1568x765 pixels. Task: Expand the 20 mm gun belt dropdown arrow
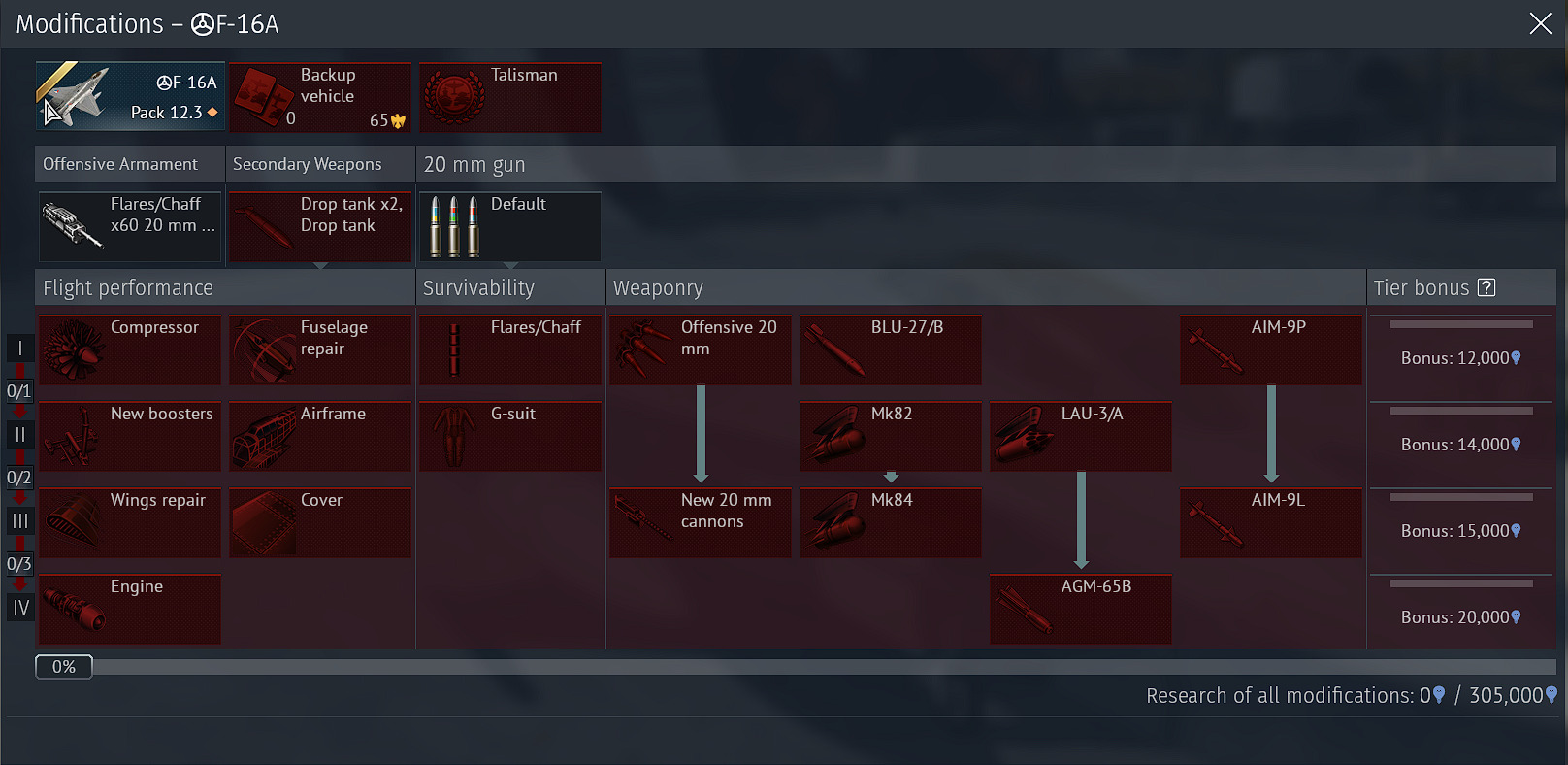(510, 265)
